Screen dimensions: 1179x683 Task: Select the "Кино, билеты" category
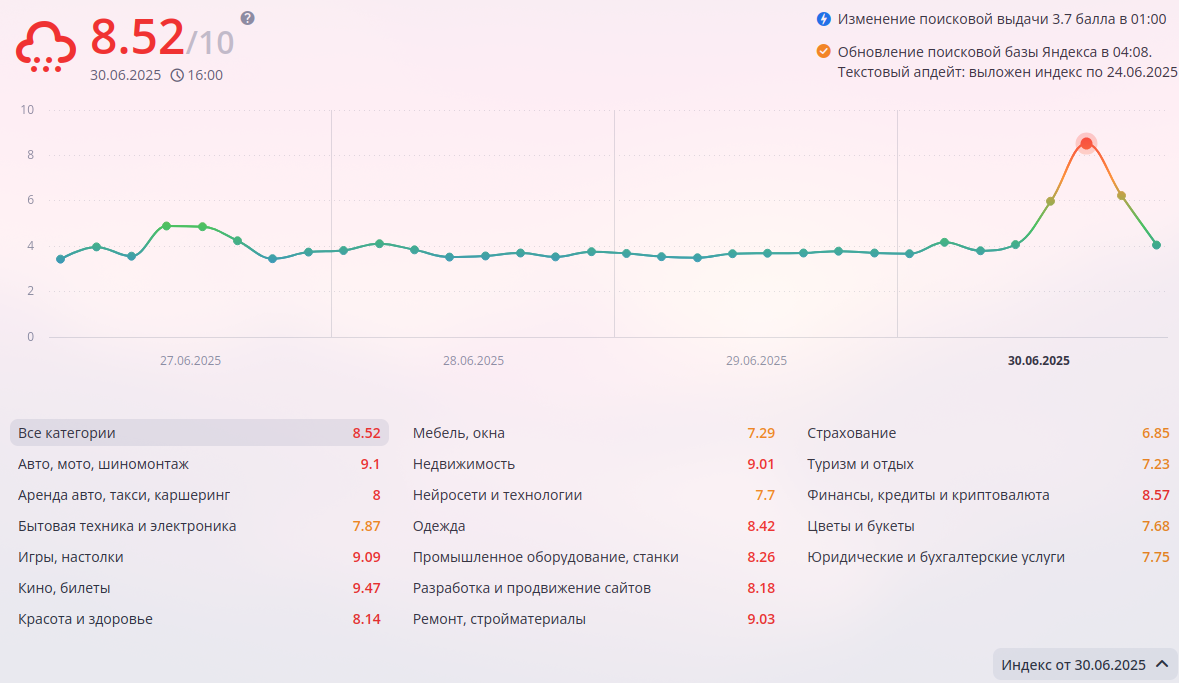[x=64, y=588]
